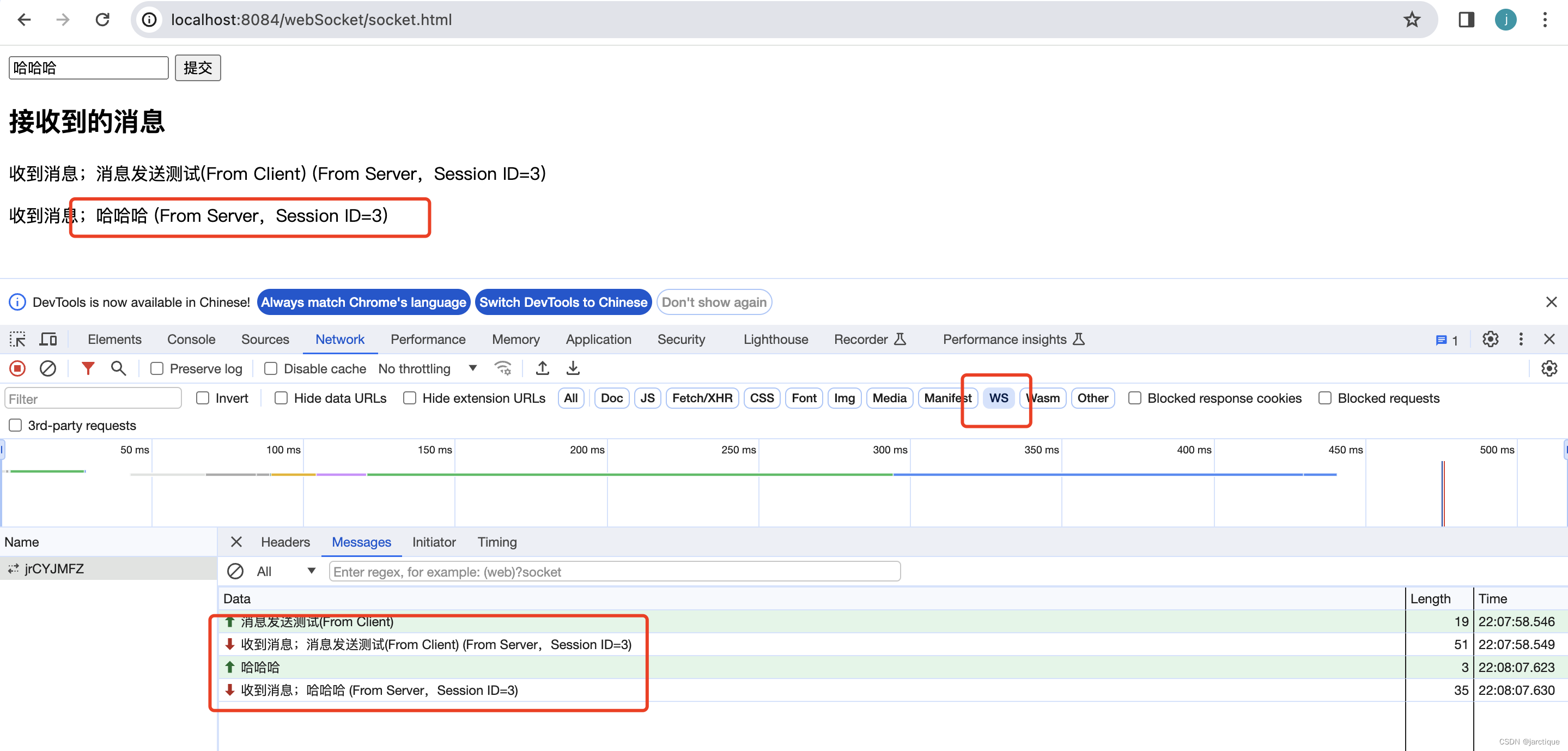Switch to the Console tab
The height and width of the screenshot is (751, 1568).
click(x=191, y=340)
